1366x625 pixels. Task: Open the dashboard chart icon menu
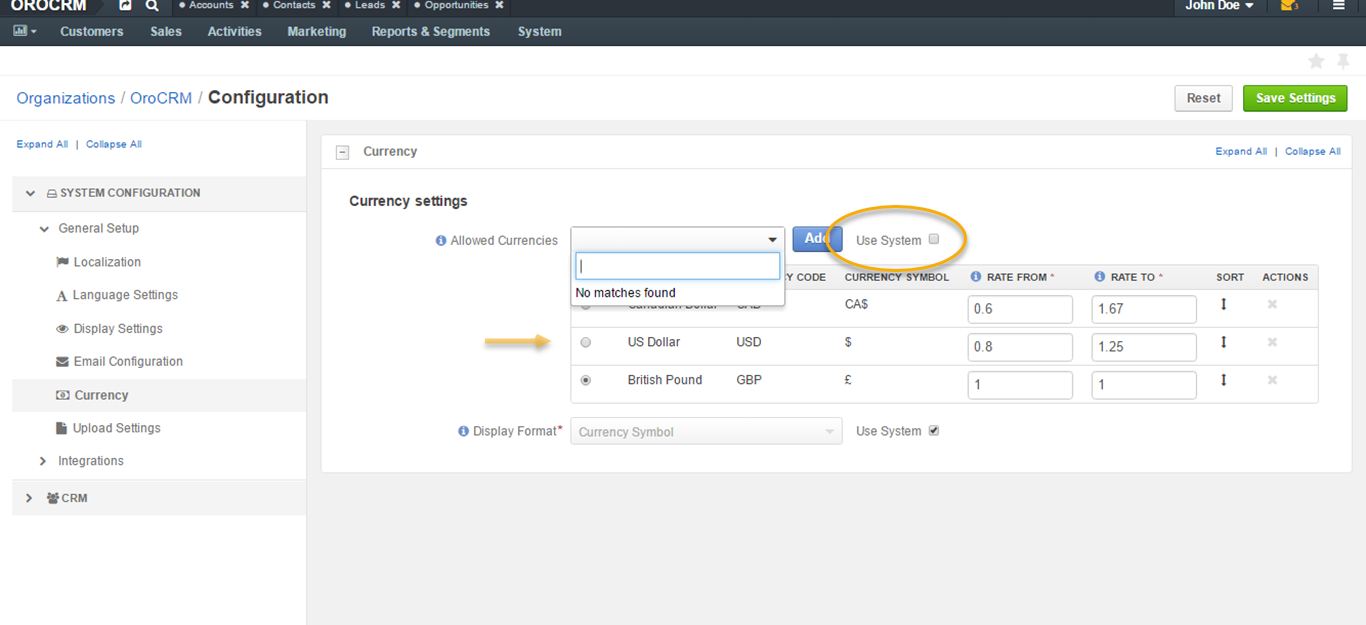point(25,31)
